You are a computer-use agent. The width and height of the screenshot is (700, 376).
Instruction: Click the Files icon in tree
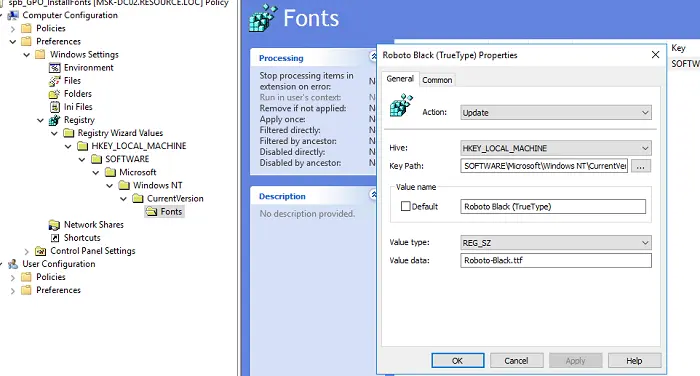tap(54, 81)
